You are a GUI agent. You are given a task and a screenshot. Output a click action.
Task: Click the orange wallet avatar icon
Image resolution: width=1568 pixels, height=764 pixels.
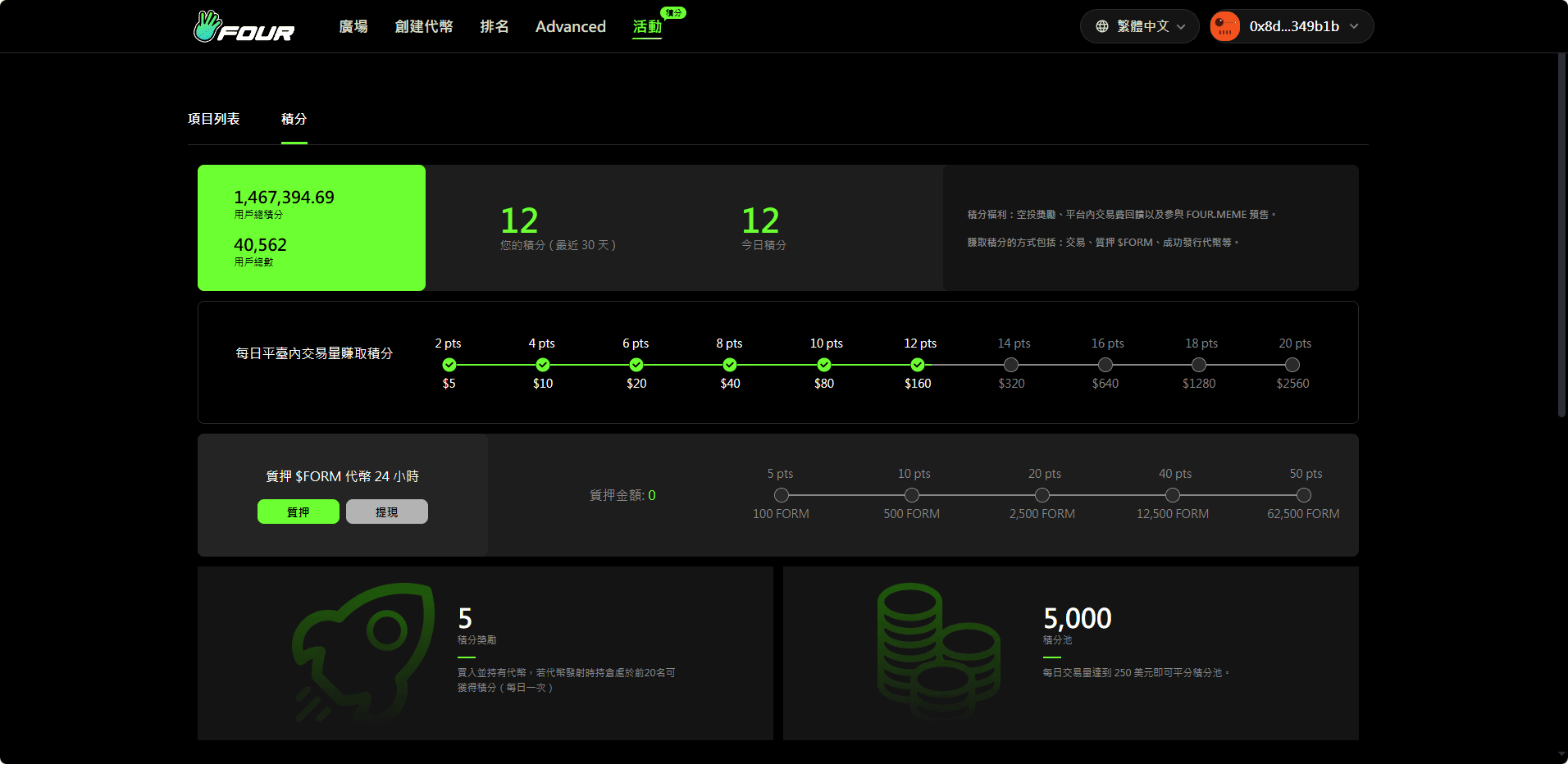(1225, 26)
